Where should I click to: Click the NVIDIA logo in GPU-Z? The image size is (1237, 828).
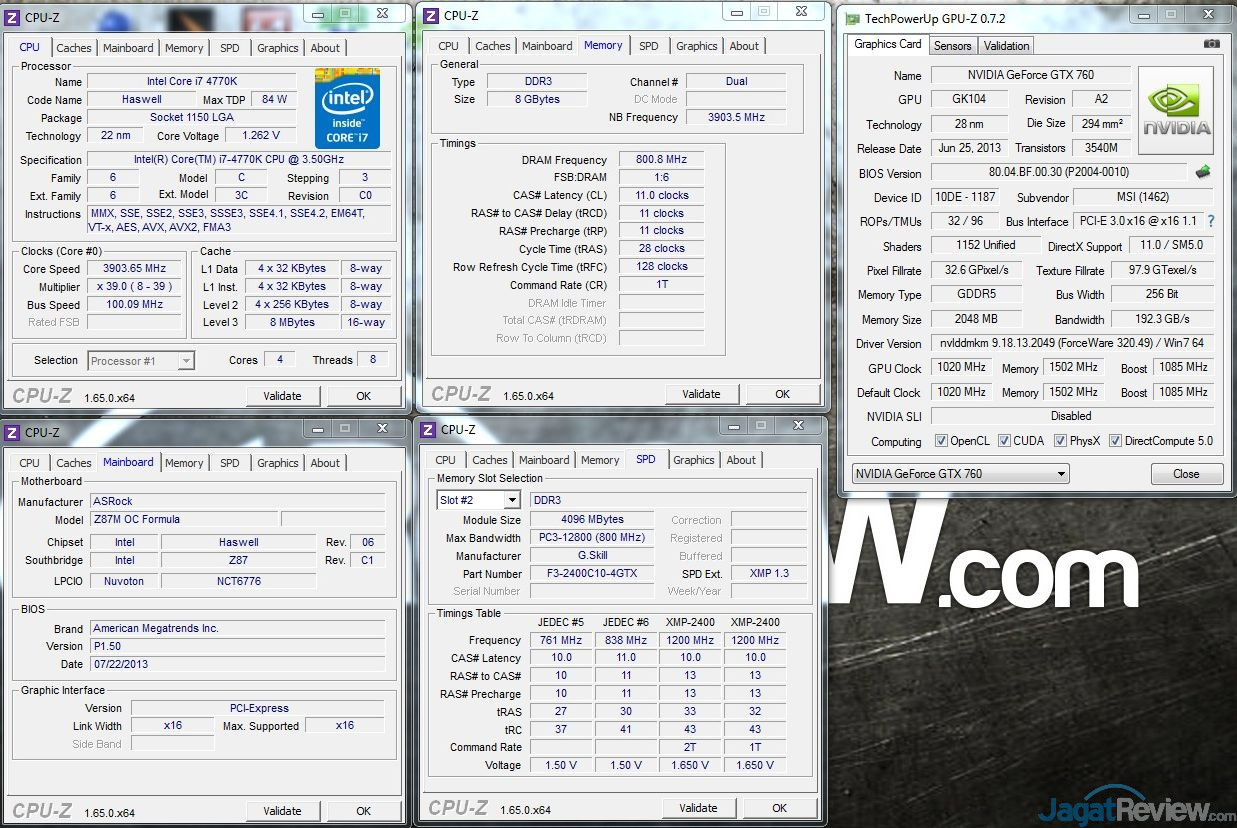click(x=1176, y=110)
